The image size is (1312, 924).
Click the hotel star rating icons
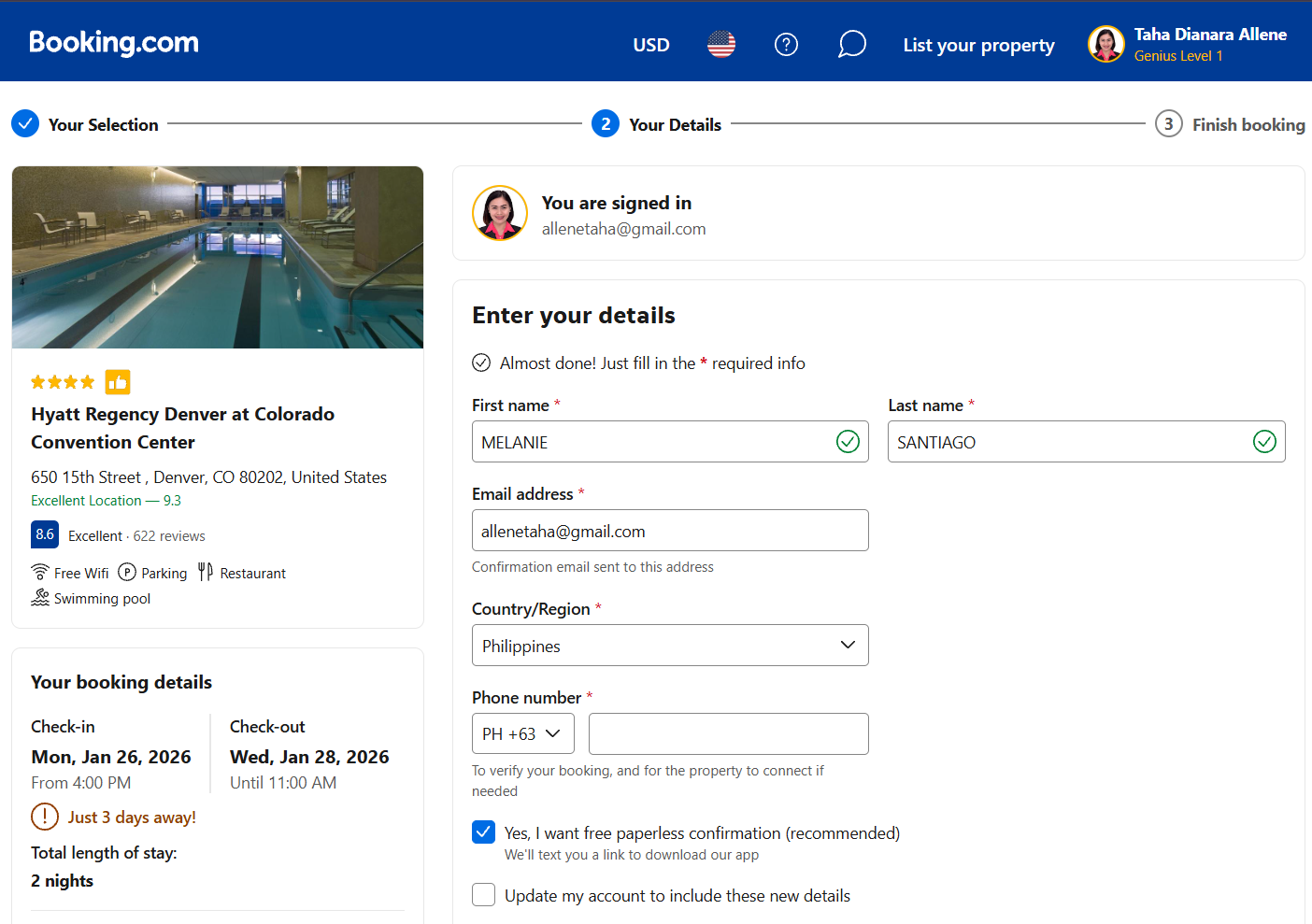[x=63, y=382]
